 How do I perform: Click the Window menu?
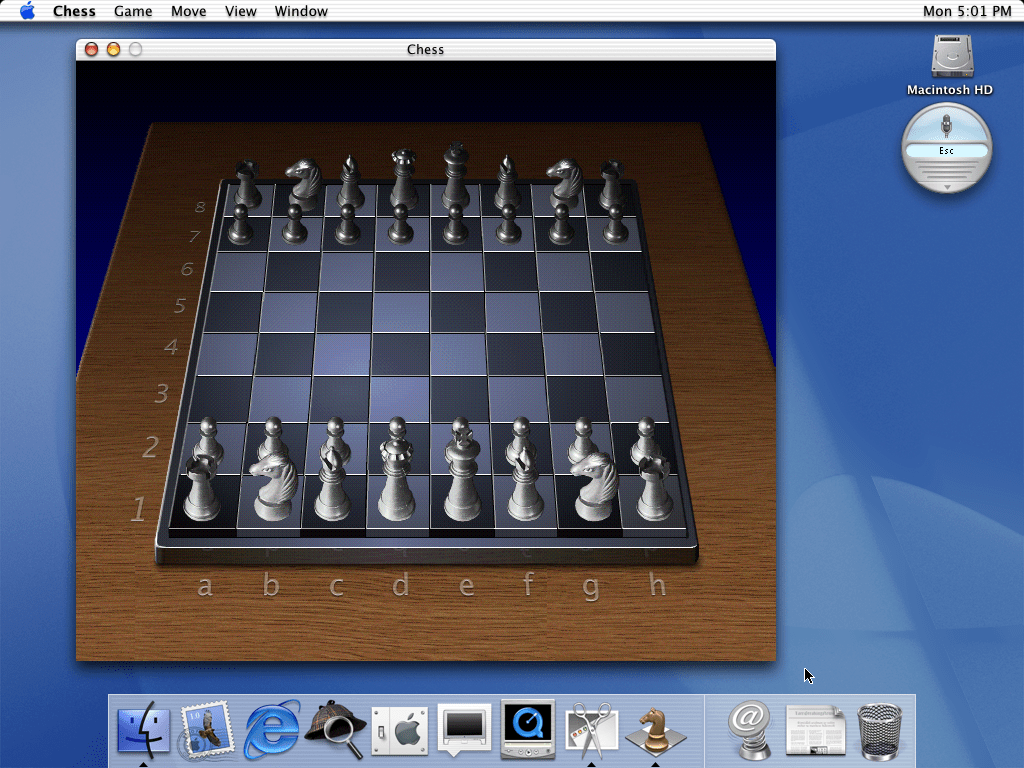click(301, 11)
